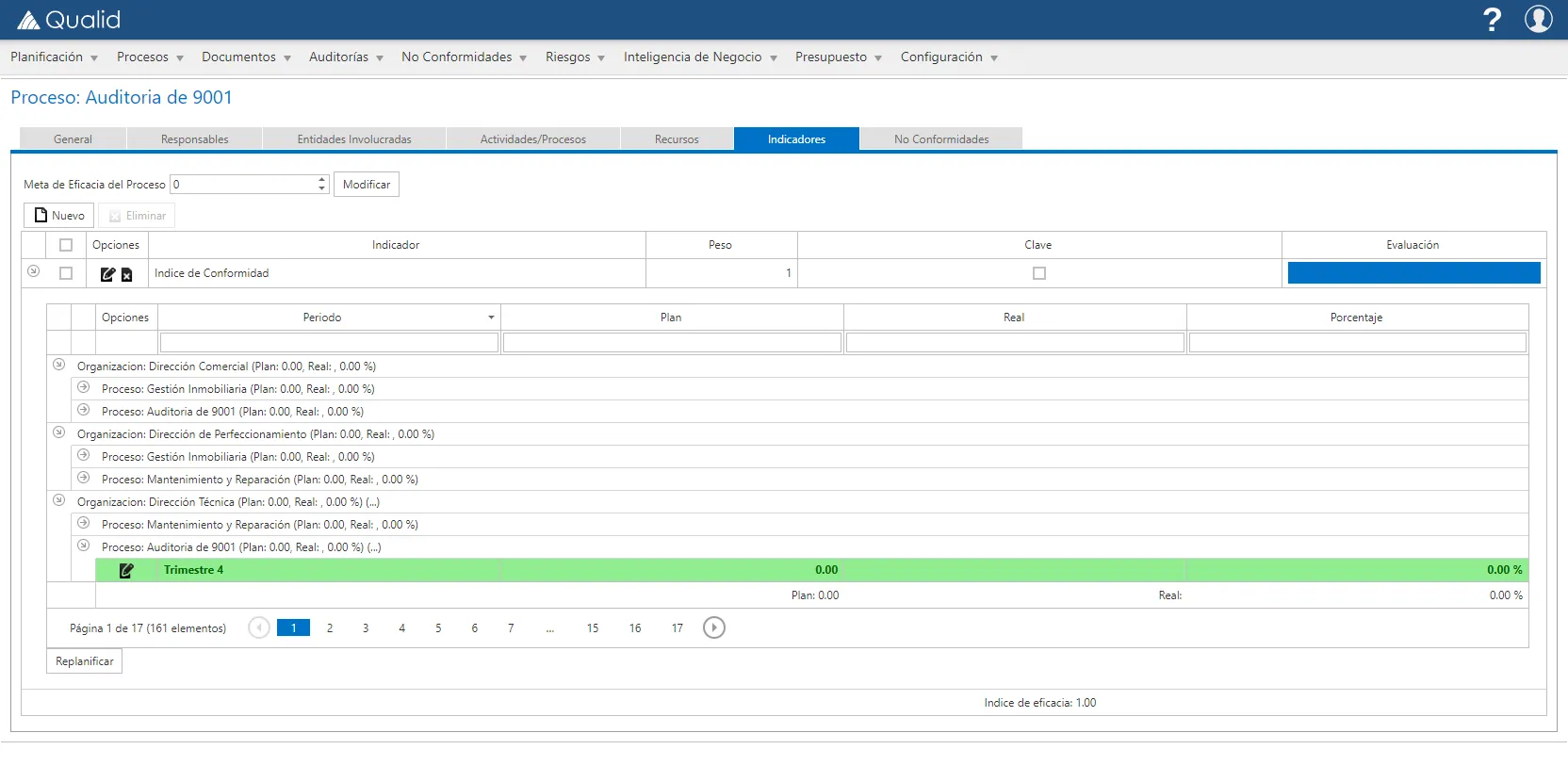Screen dimensions: 1568x782
Task: Expand Gestión Inmobiliaria under Dirección de Perfeccionamiento
Action: (x=84, y=455)
